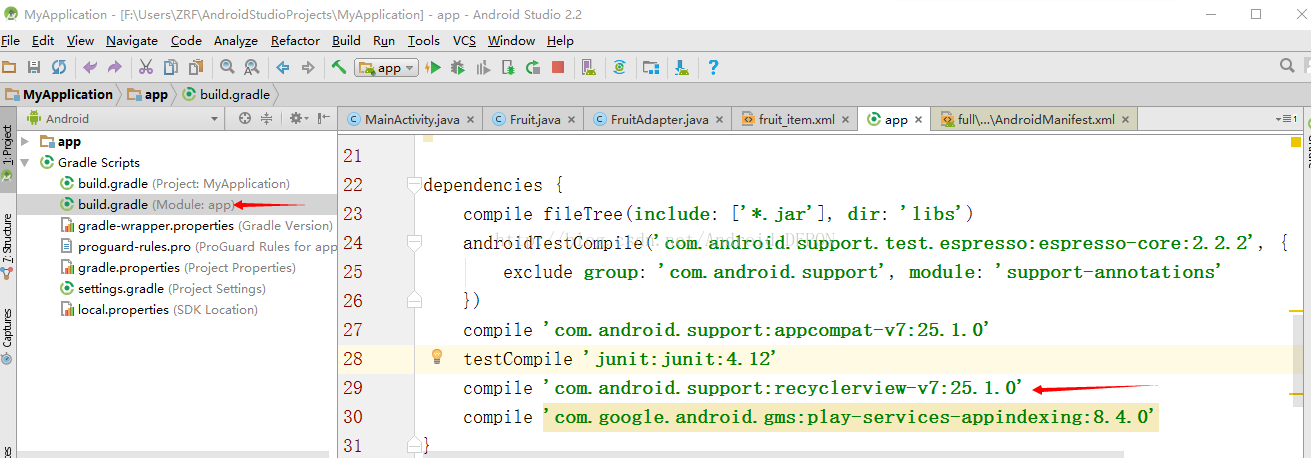Open the Refactor menu

[x=295, y=41]
